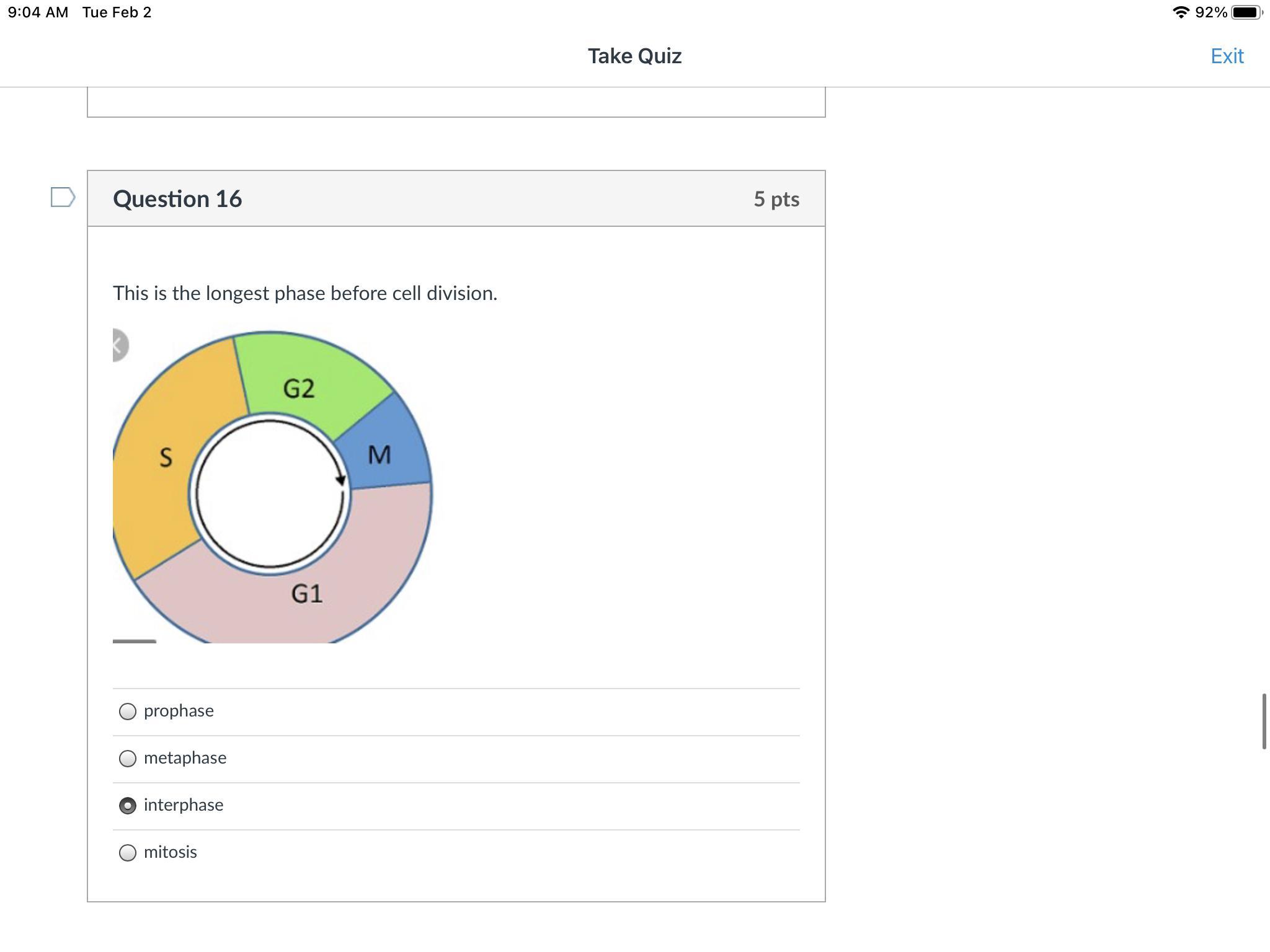The height and width of the screenshot is (952, 1270).
Task: Click the prophase answer label
Action: coord(179,711)
